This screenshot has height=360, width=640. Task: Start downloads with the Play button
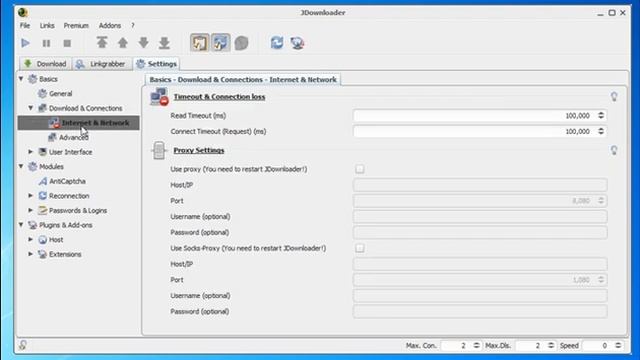click(x=25, y=43)
